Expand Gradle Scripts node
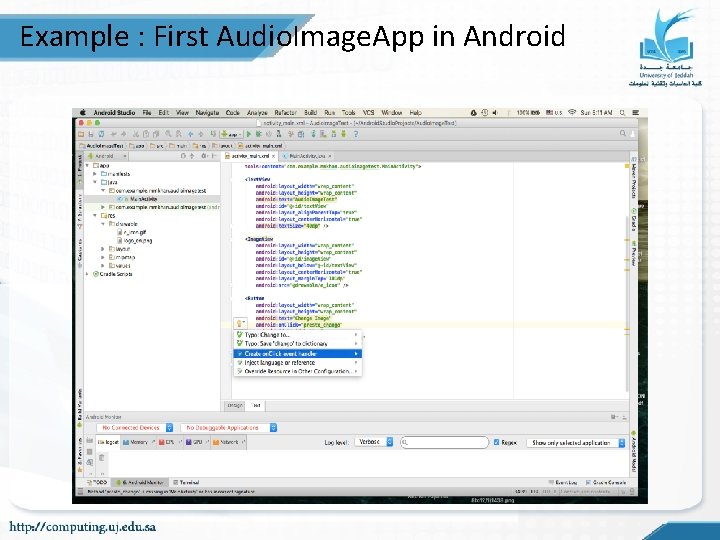Image resolution: width=720 pixels, height=540 pixels. (x=88, y=274)
